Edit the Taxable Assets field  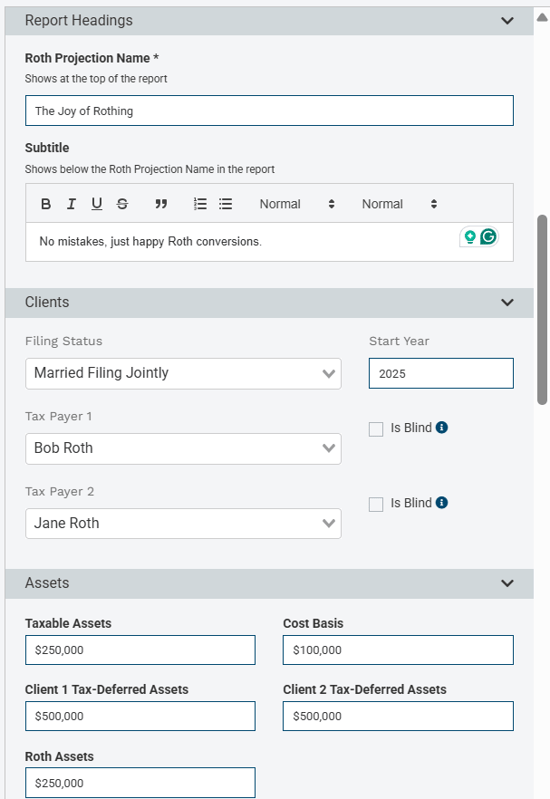point(140,650)
